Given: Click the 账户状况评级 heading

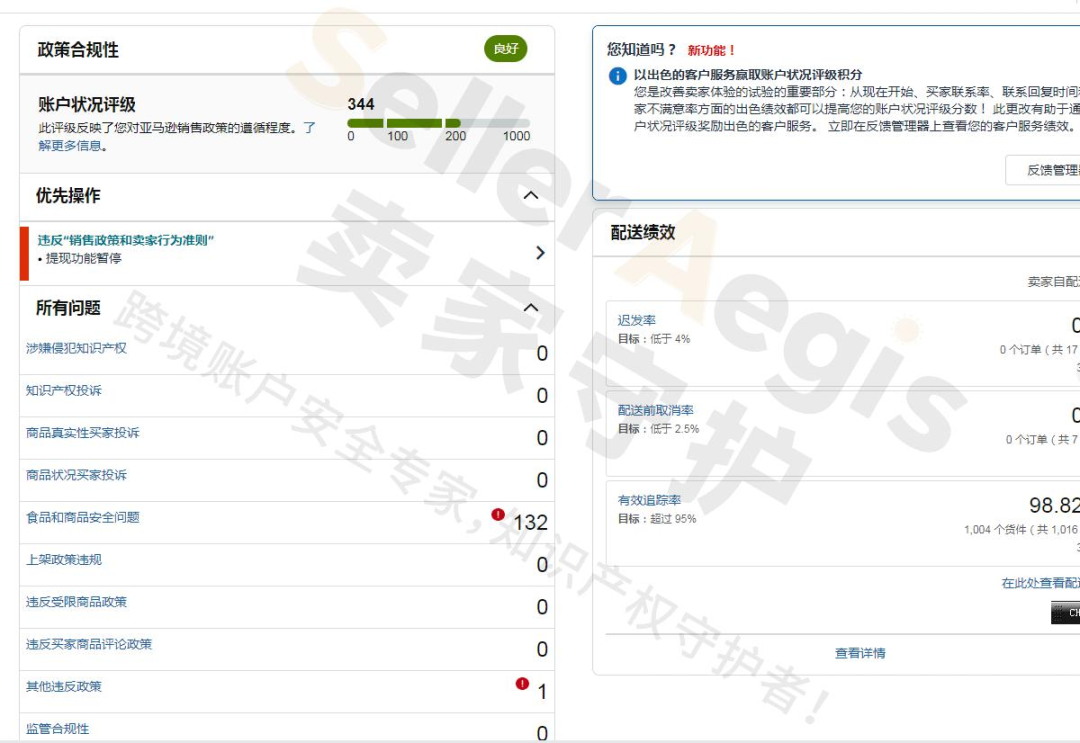Looking at the screenshot, I should (x=87, y=105).
